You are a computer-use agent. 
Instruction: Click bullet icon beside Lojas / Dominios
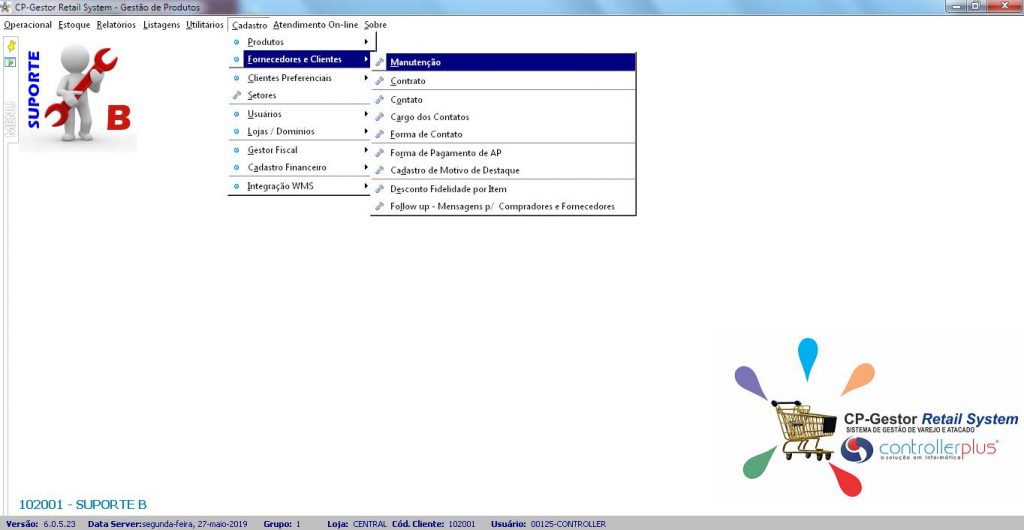pyautogui.click(x=236, y=131)
